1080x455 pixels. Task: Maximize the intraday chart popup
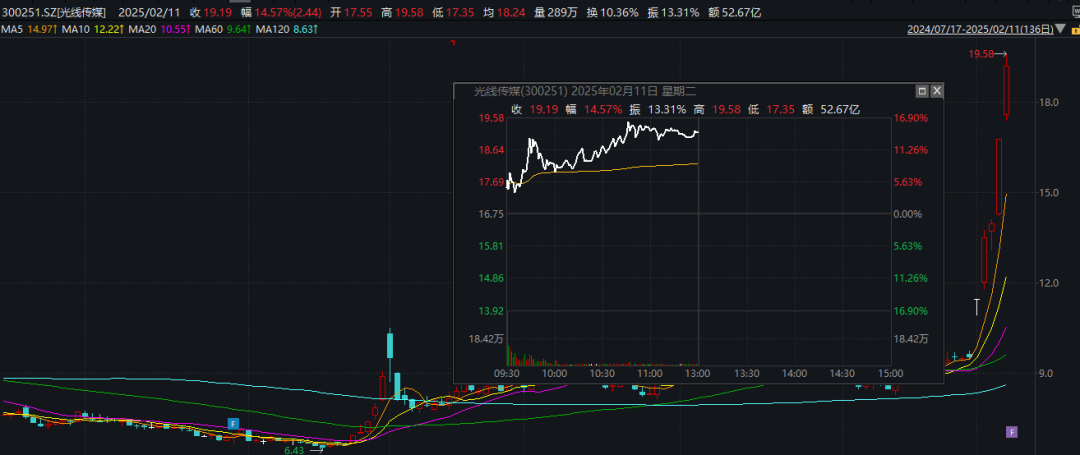tap(920, 91)
